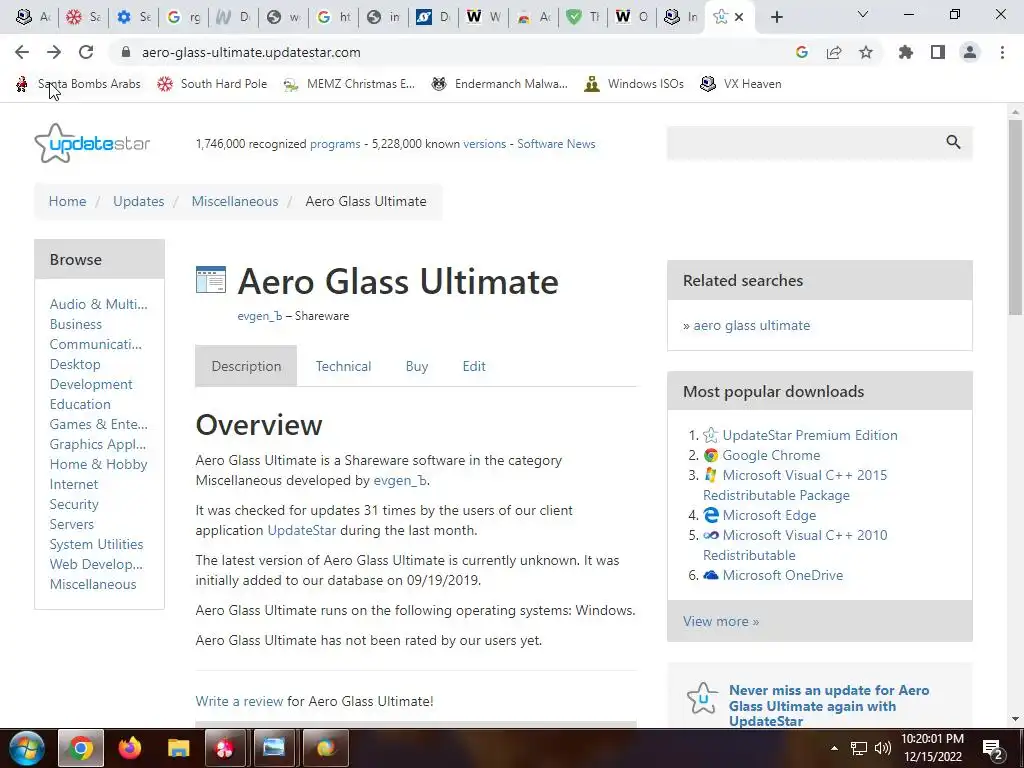Switch to the Edit tab
This screenshot has width=1024, height=768.
[x=474, y=366]
